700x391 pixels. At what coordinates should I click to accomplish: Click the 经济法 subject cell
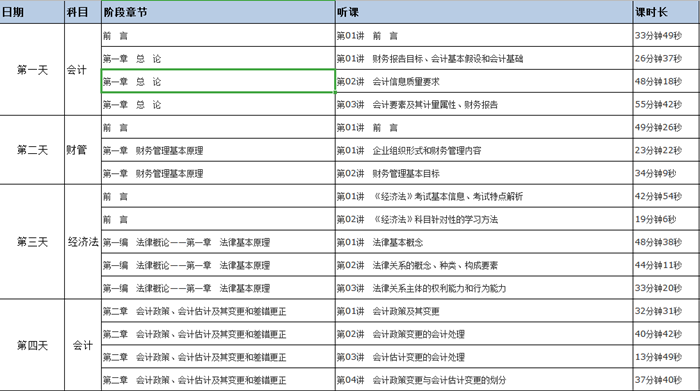83,242
